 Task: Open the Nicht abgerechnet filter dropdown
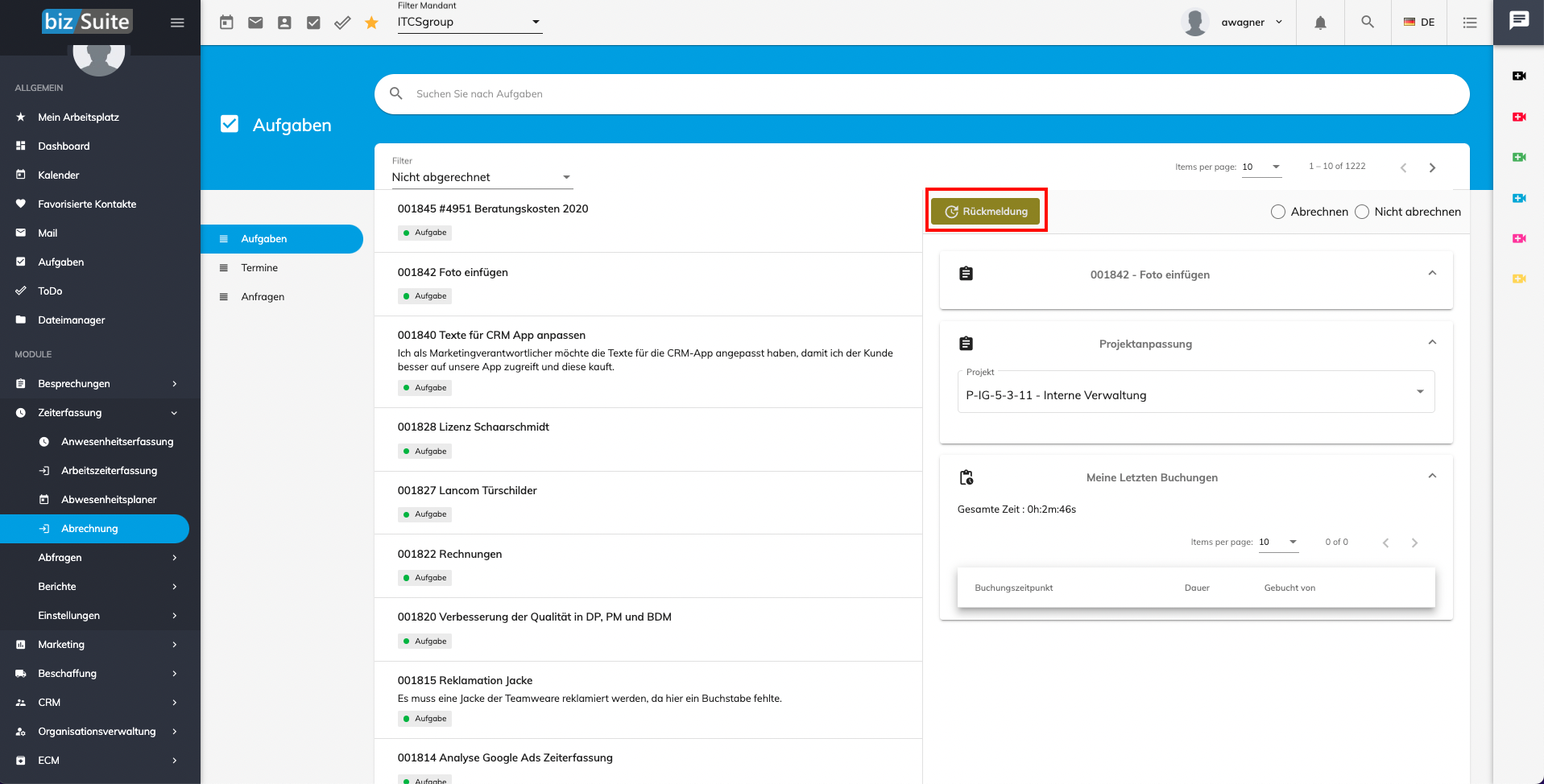click(482, 177)
